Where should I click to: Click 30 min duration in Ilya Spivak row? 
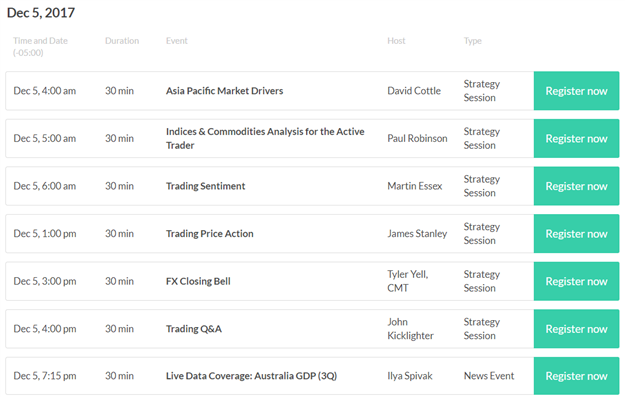click(119, 376)
